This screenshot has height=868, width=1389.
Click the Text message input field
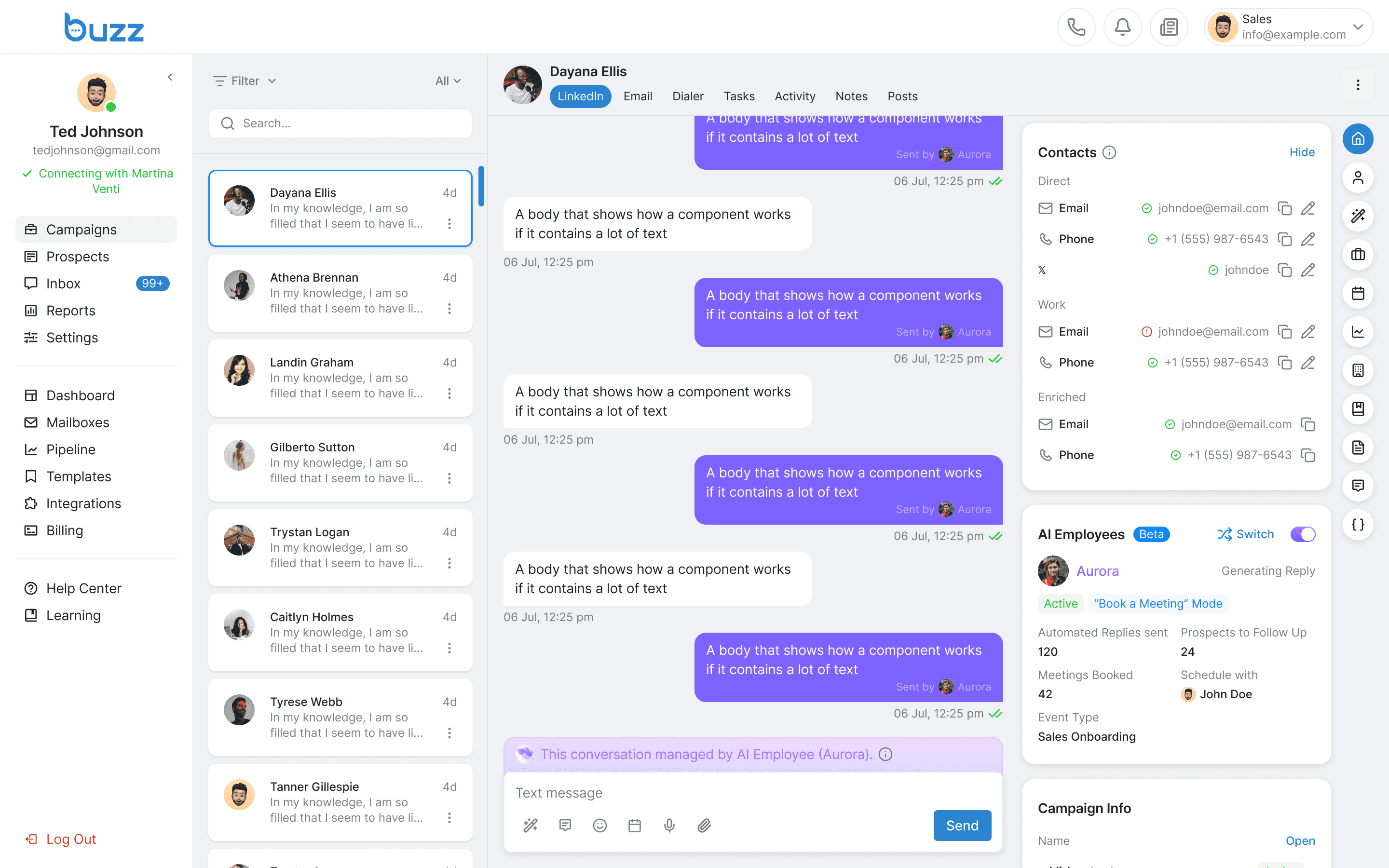tap(753, 793)
